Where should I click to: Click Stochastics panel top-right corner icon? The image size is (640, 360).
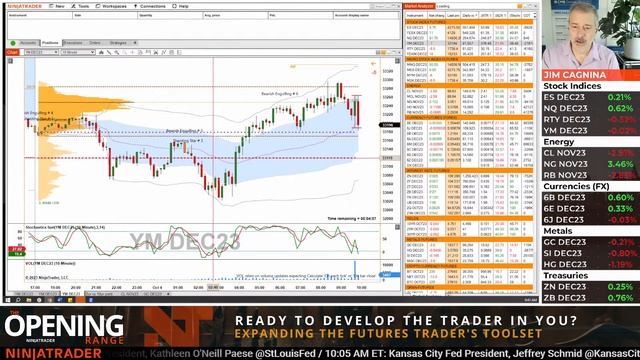pyautogui.click(x=397, y=227)
